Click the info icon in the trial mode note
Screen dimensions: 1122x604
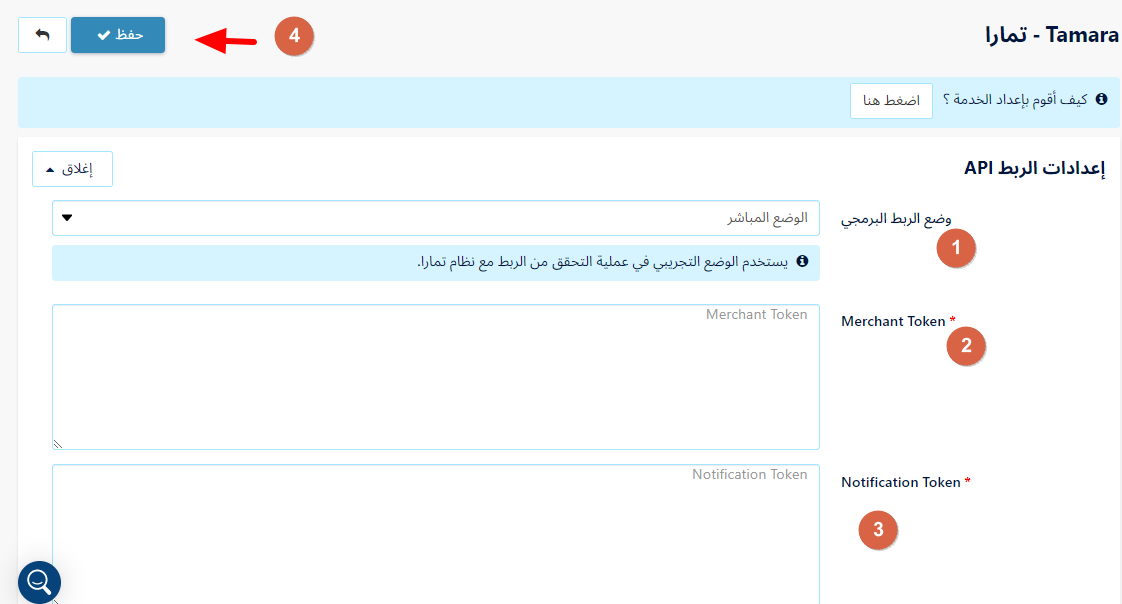click(802, 261)
